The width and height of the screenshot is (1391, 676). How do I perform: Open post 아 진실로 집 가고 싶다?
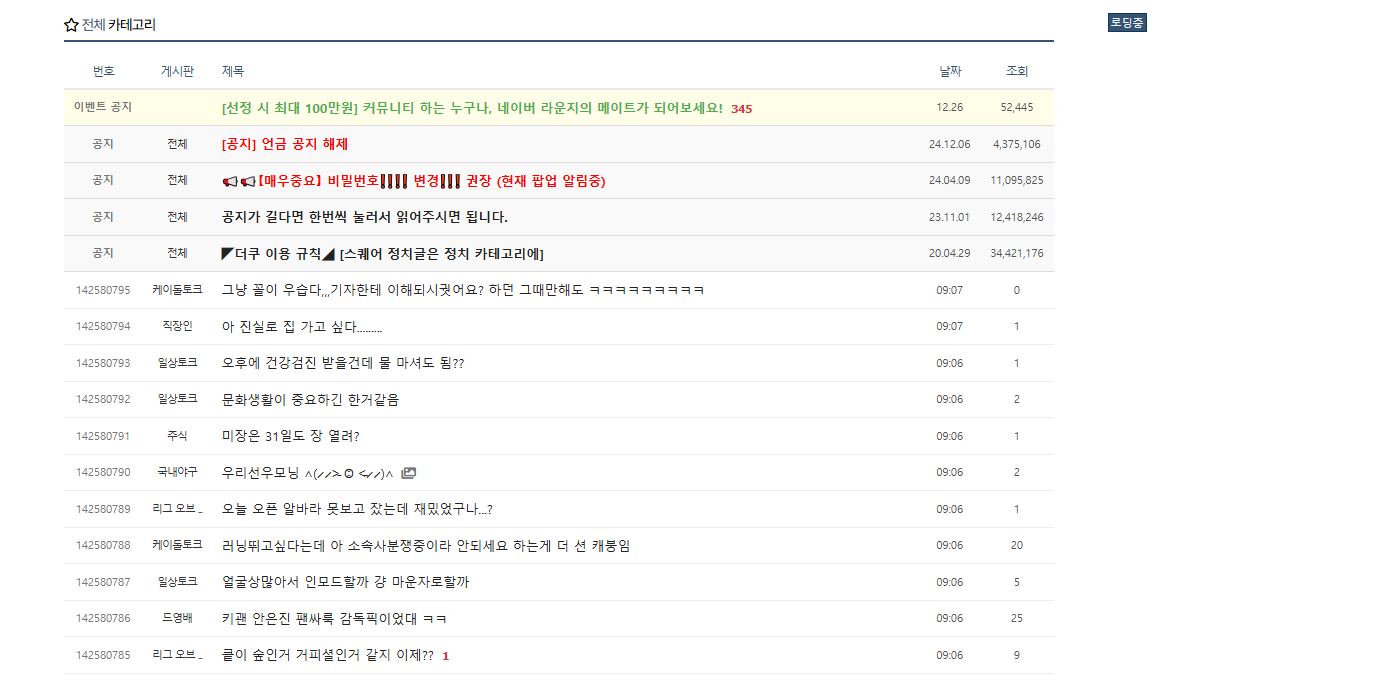pyautogui.click(x=301, y=327)
